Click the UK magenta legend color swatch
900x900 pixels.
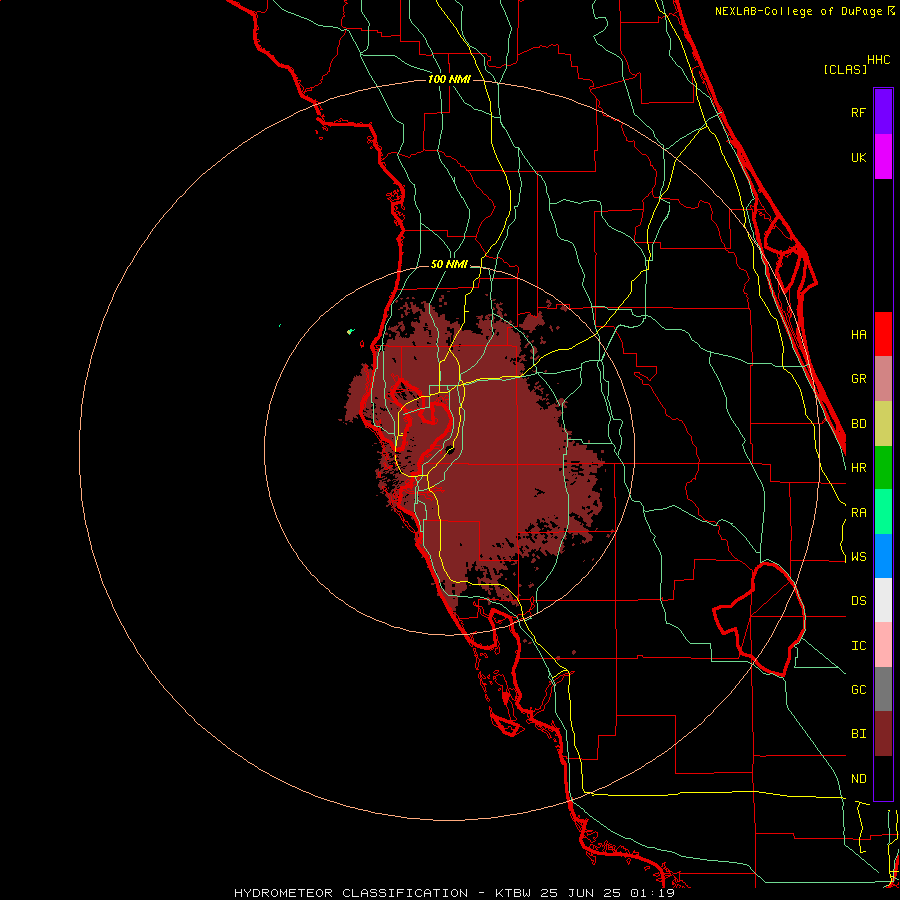pyautogui.click(x=883, y=157)
